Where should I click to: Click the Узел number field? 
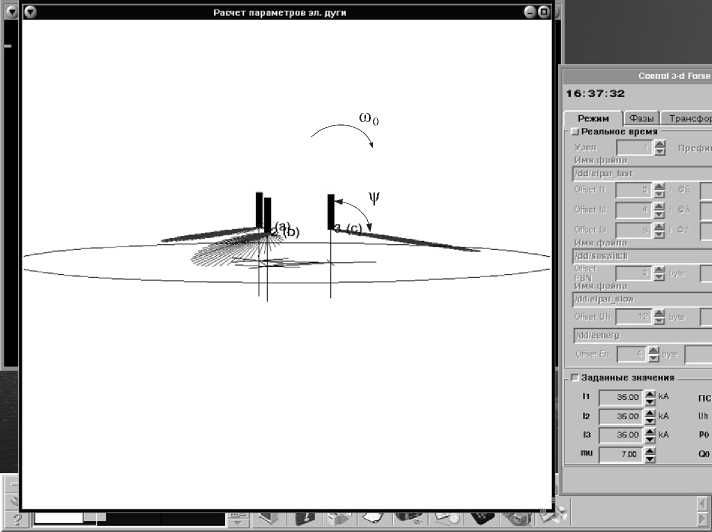634,148
